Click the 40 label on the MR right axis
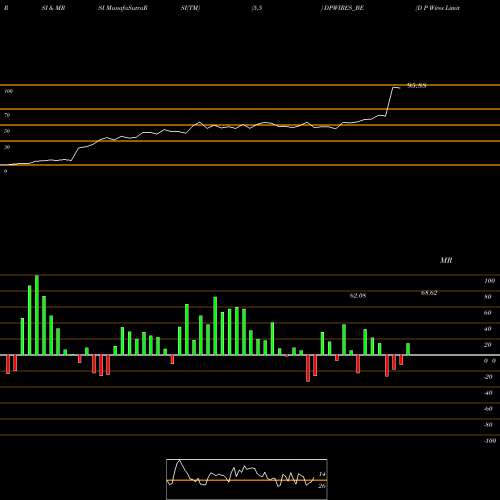The height and width of the screenshot is (500, 500). (x=488, y=329)
